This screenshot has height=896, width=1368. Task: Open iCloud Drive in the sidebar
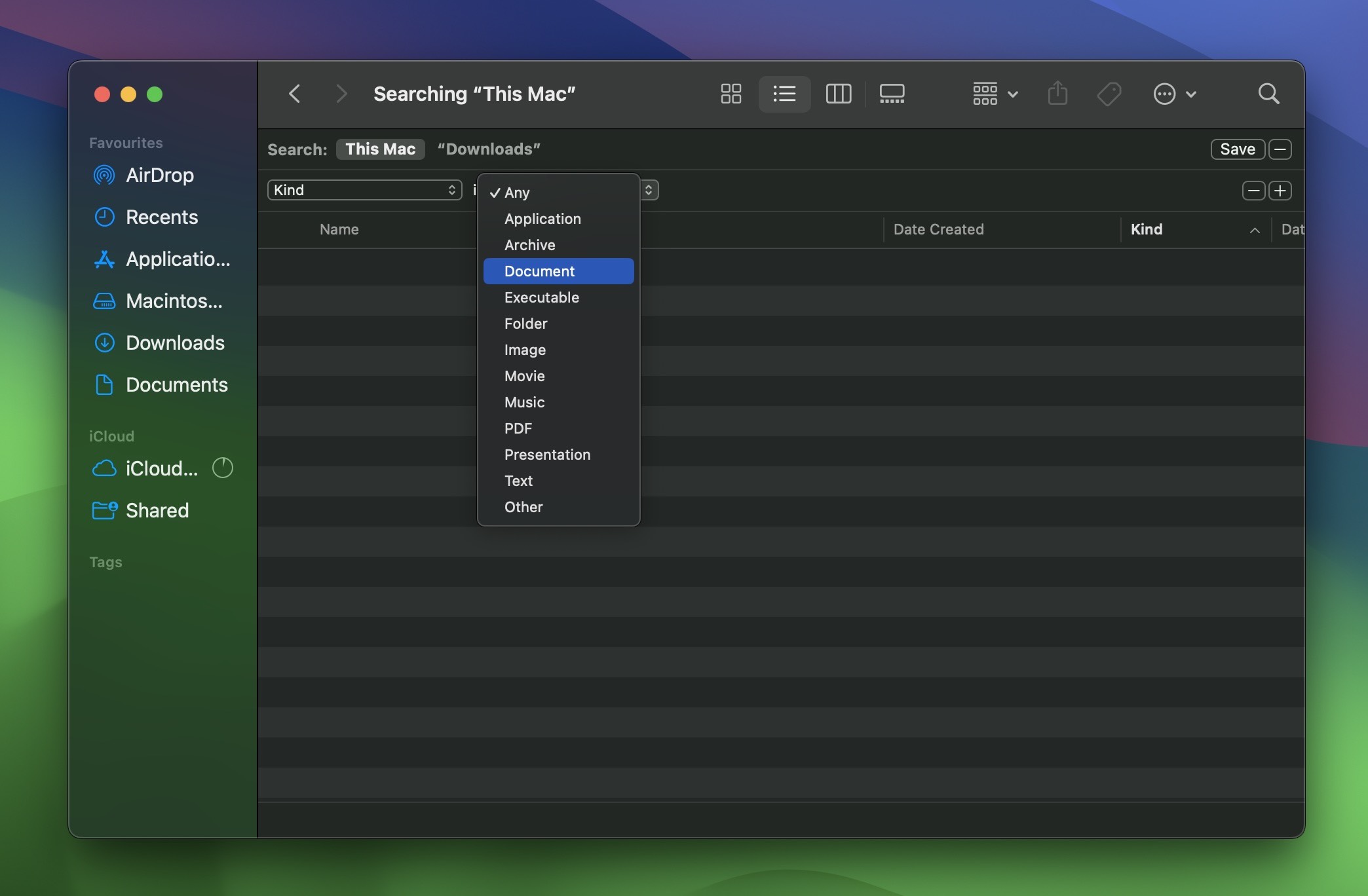click(145, 468)
